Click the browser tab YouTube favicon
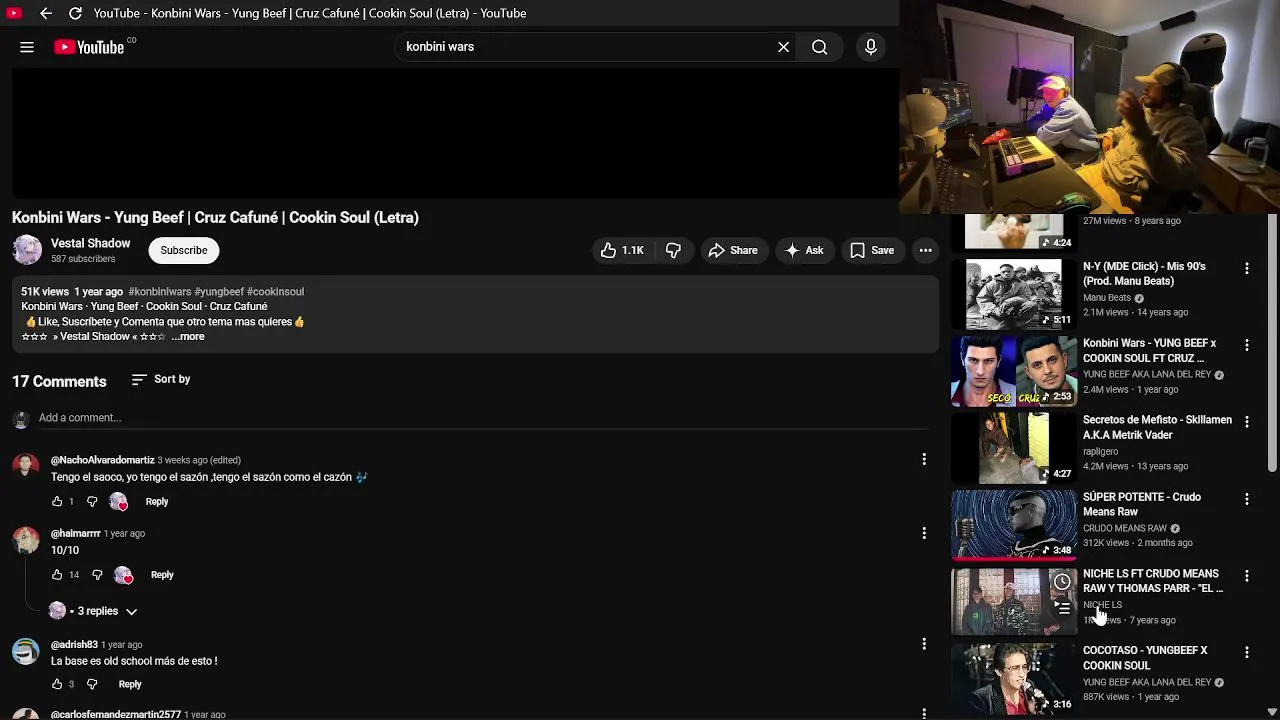This screenshot has width=1280, height=720. point(14,13)
